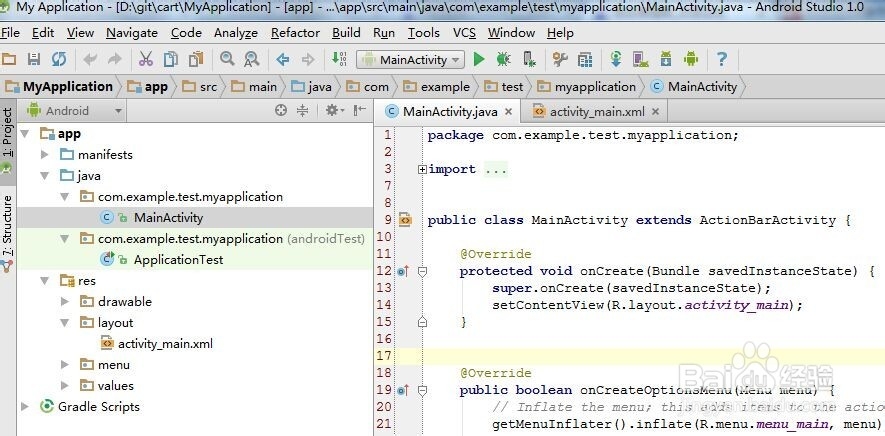
Task: Expand the values folder
Action: click(65, 386)
